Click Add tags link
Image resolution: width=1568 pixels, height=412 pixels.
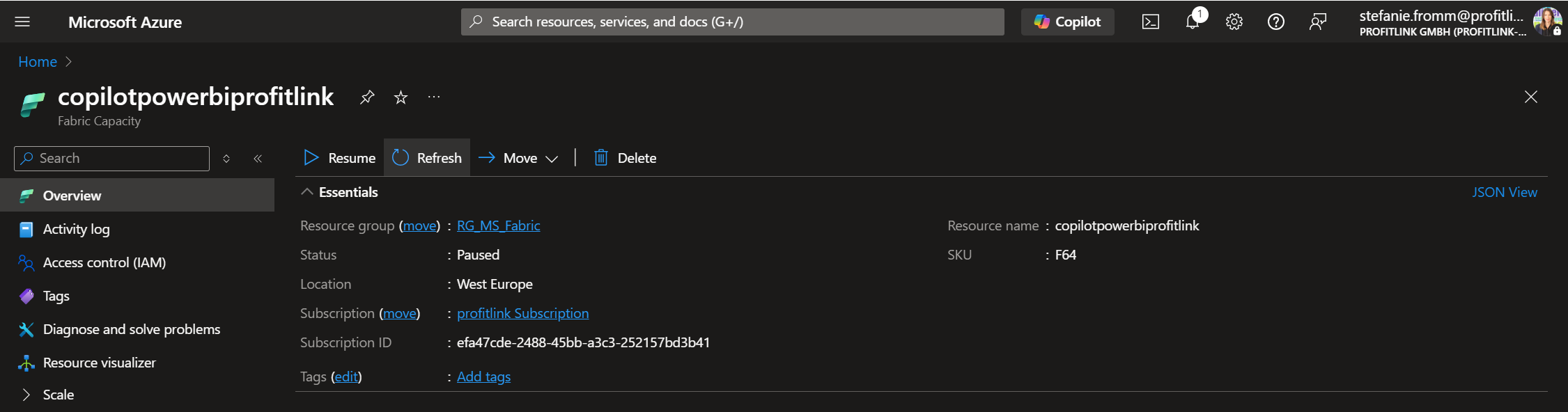[x=483, y=377]
